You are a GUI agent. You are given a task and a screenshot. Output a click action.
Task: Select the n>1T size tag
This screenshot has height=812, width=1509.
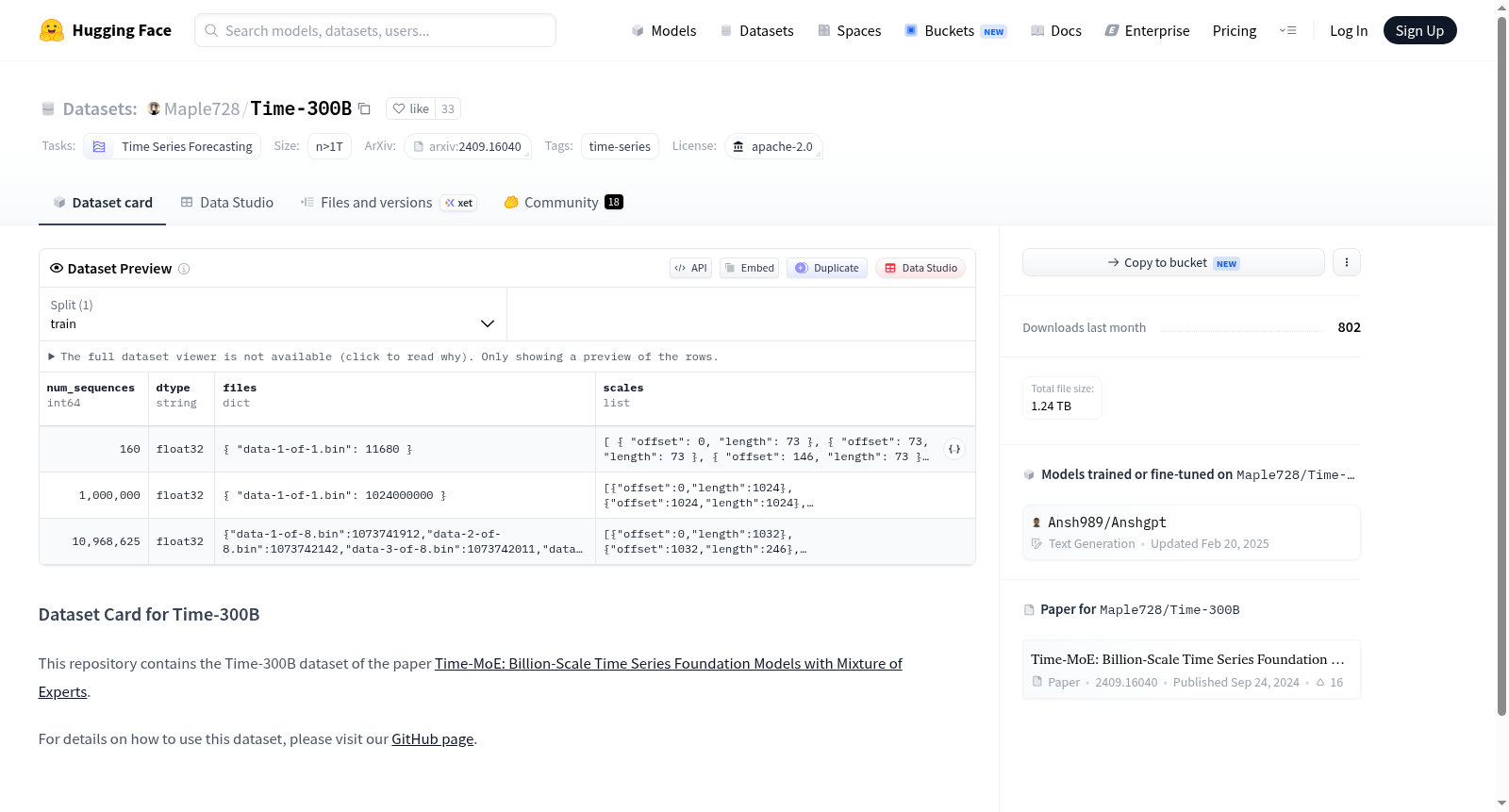pos(329,146)
